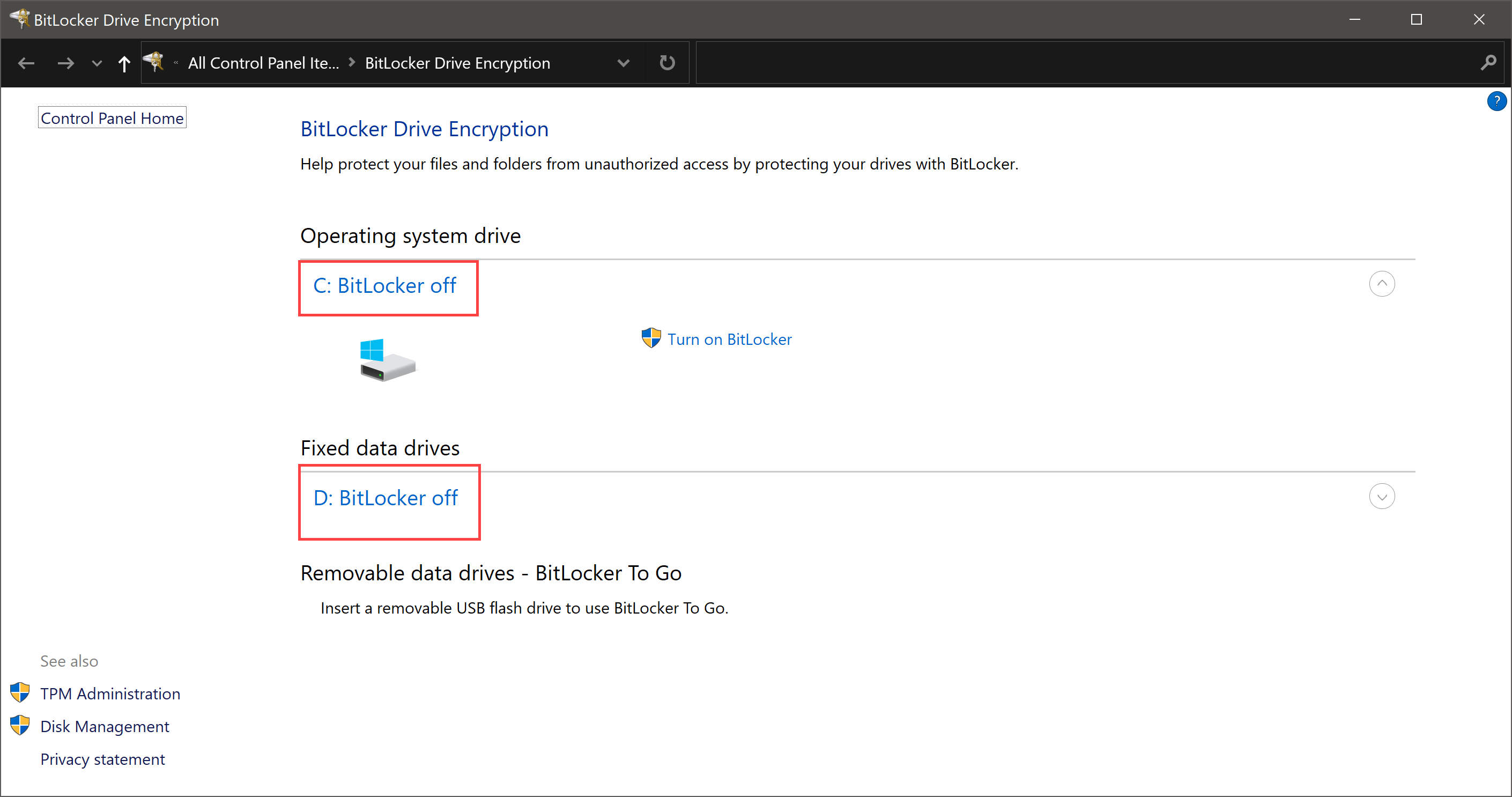The height and width of the screenshot is (797, 1512).
Task: Expand the D: drive section chevron
Action: (1382, 496)
